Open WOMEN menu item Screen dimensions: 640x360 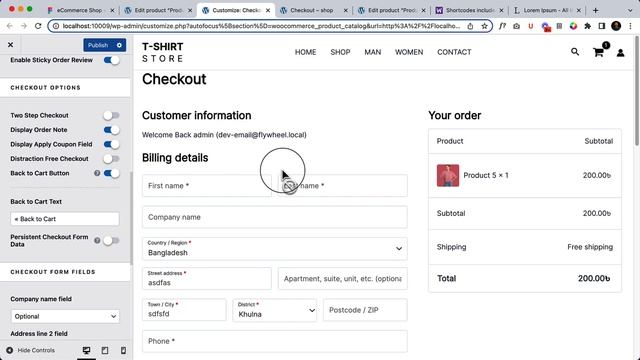[x=409, y=52]
